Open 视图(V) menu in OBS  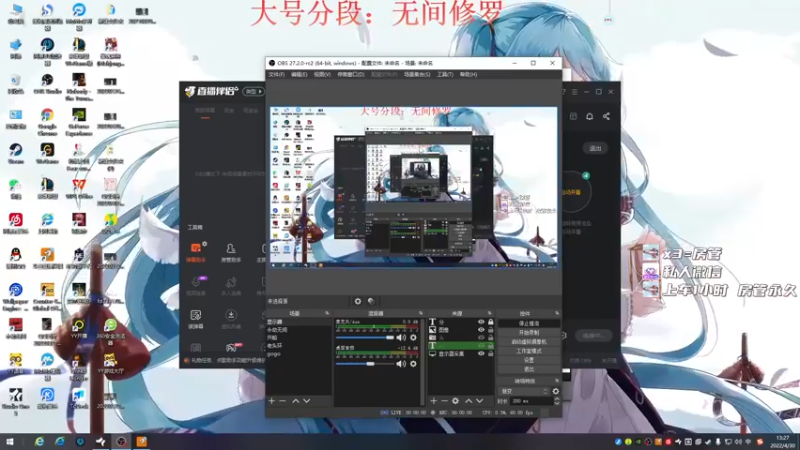click(x=322, y=74)
